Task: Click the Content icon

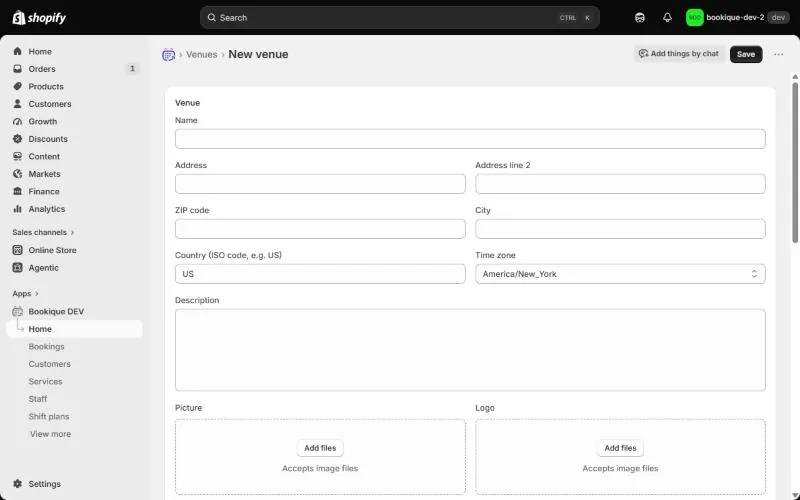Action: click(17, 157)
